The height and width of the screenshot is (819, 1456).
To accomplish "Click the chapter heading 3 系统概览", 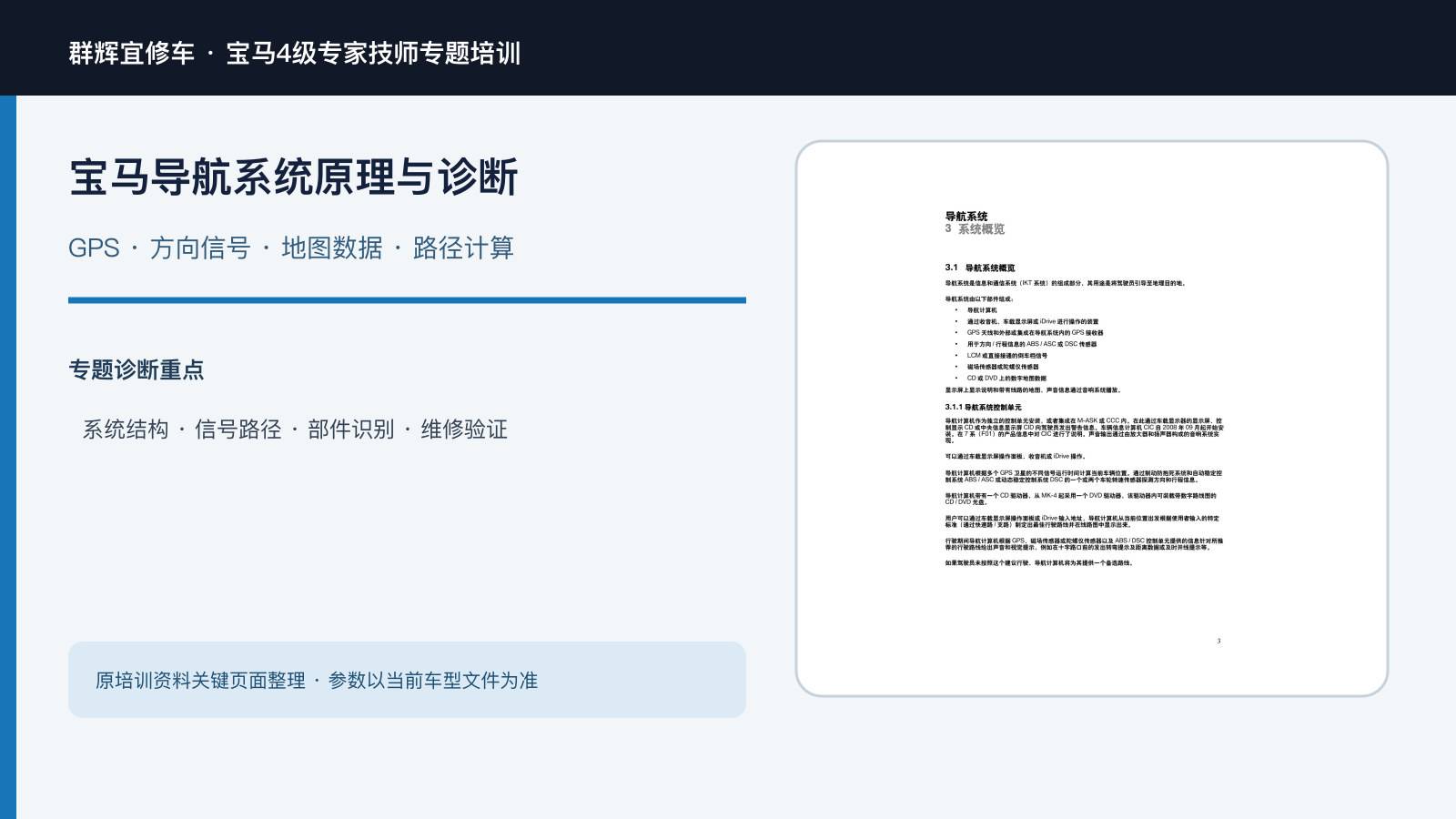I will click(975, 229).
